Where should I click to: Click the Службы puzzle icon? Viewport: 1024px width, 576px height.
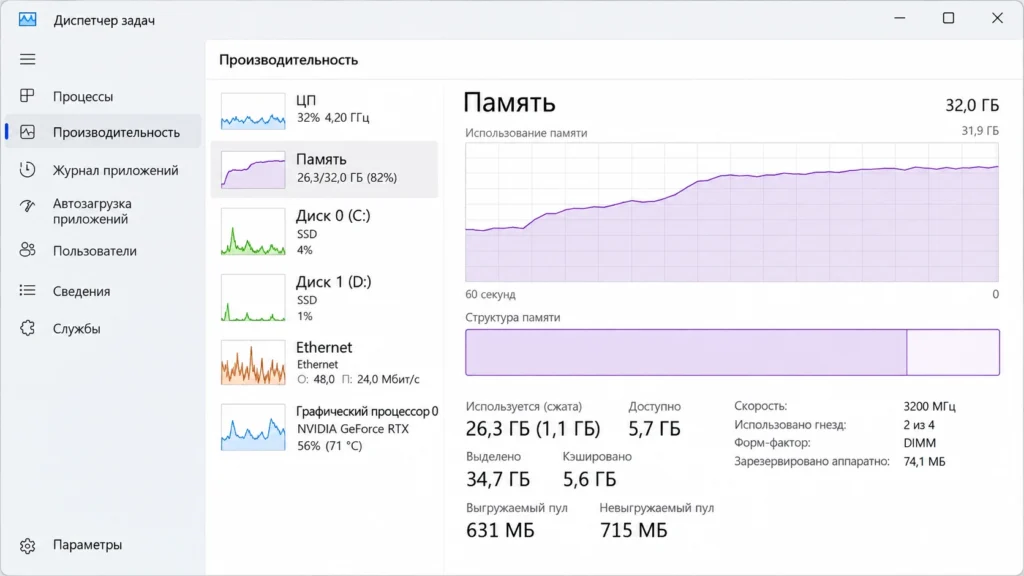coord(27,328)
